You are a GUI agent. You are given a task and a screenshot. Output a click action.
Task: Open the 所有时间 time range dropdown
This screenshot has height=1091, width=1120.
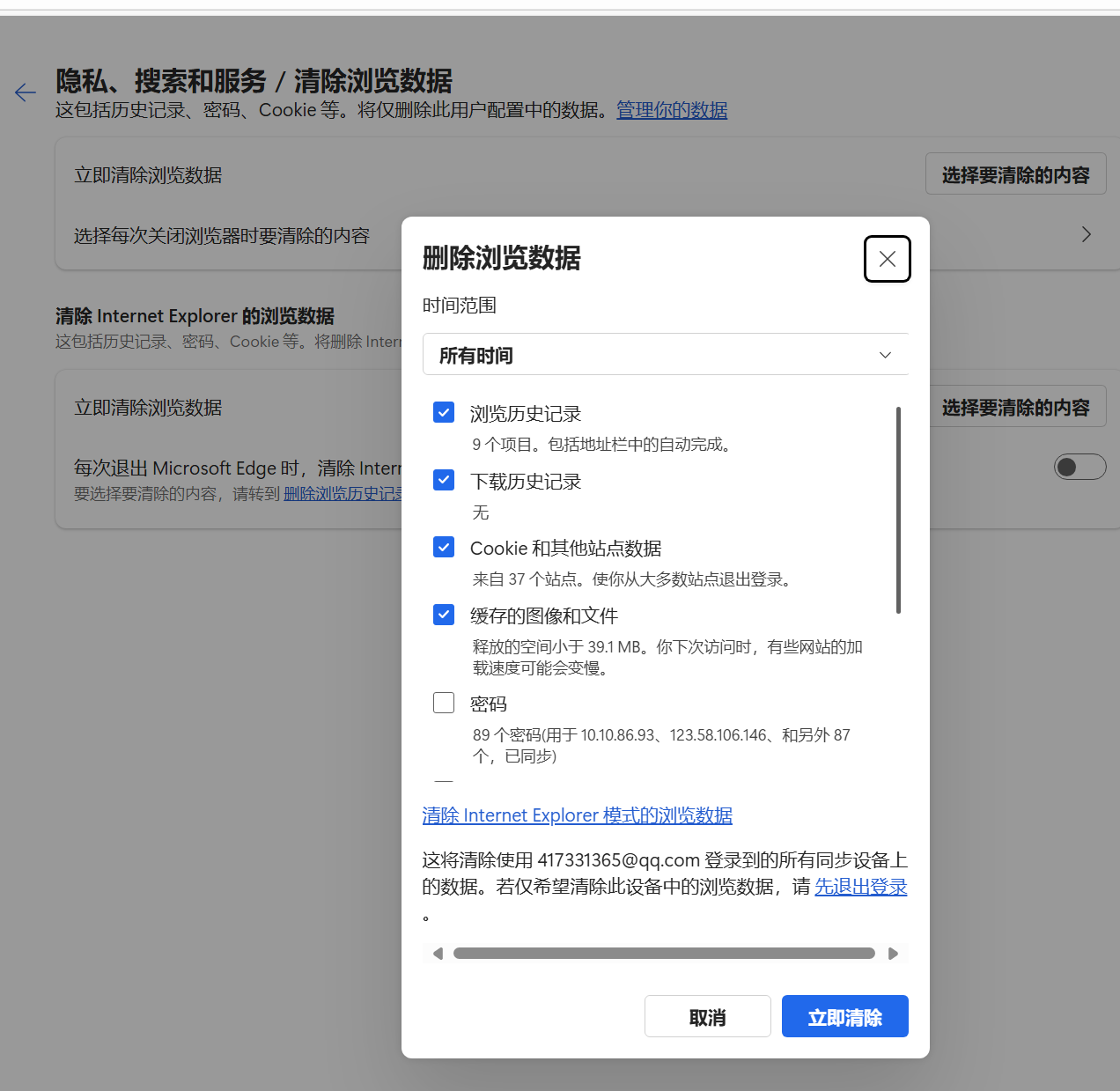coord(665,355)
